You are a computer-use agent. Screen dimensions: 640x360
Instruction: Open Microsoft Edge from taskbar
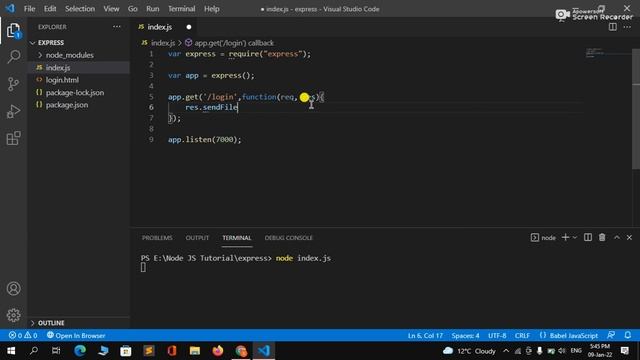tap(80, 351)
